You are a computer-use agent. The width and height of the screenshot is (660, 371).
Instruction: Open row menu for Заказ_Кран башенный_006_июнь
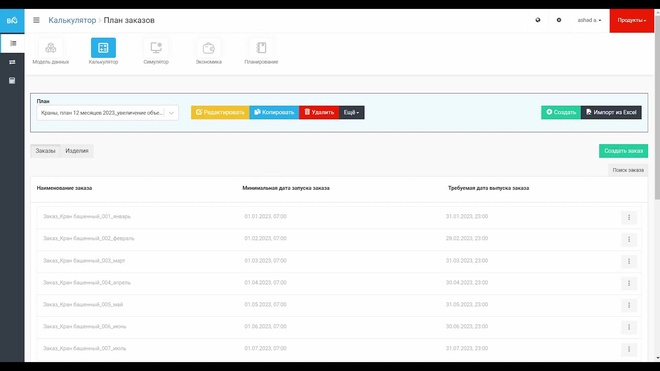(629, 327)
